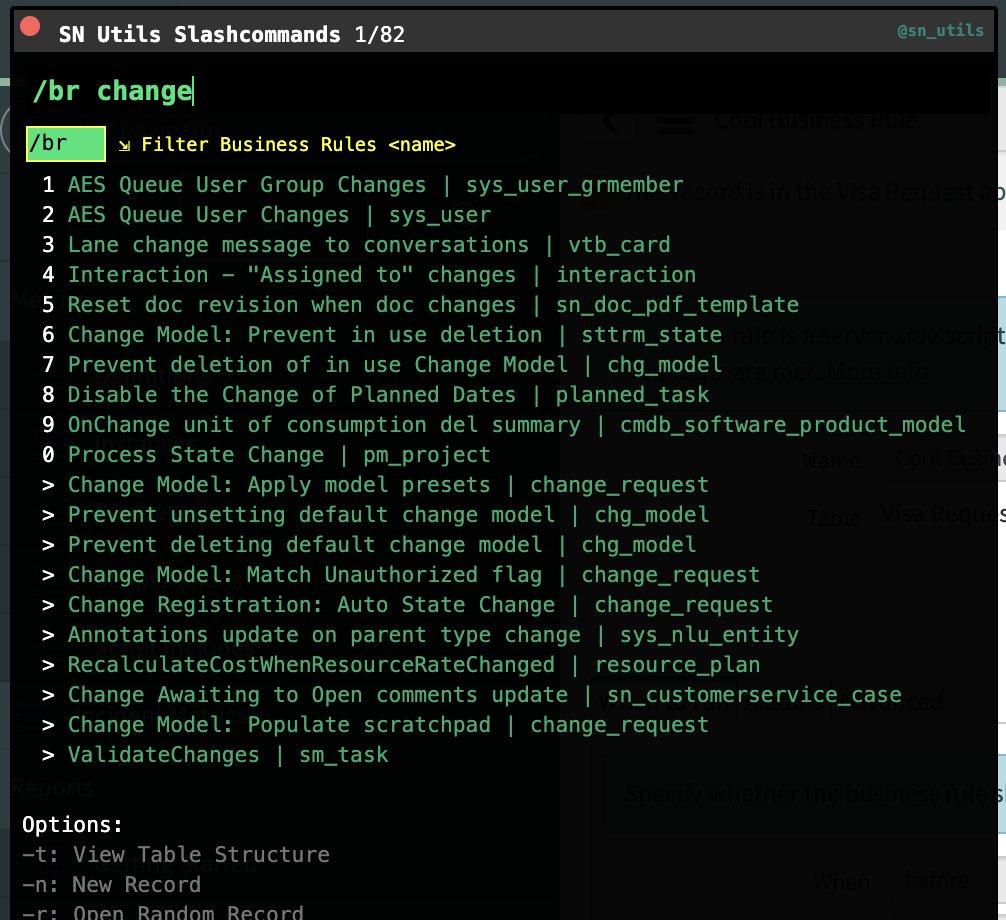Open 'Change Model: Apply model presets' result

388,484
